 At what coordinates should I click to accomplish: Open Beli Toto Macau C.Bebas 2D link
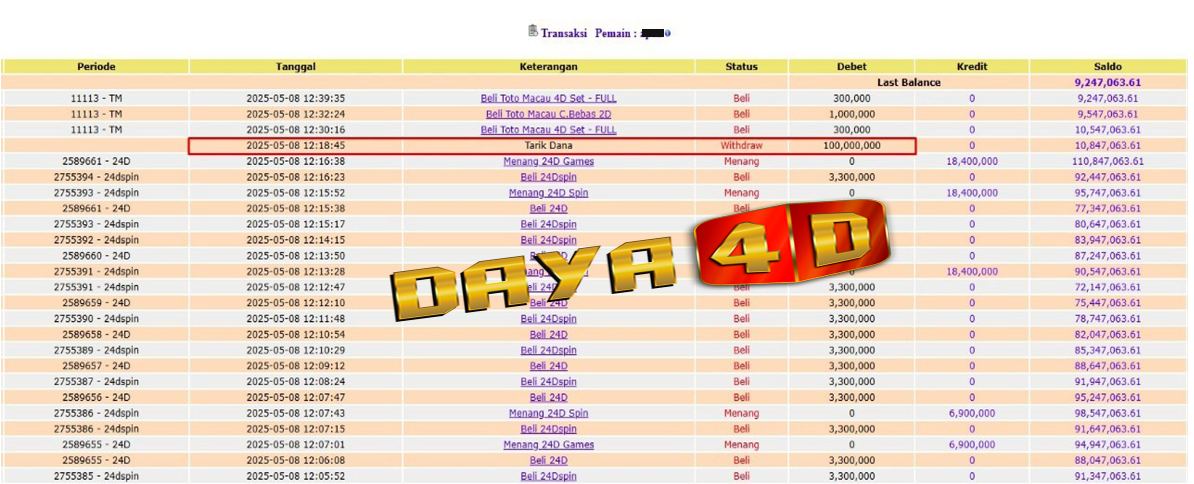548,114
